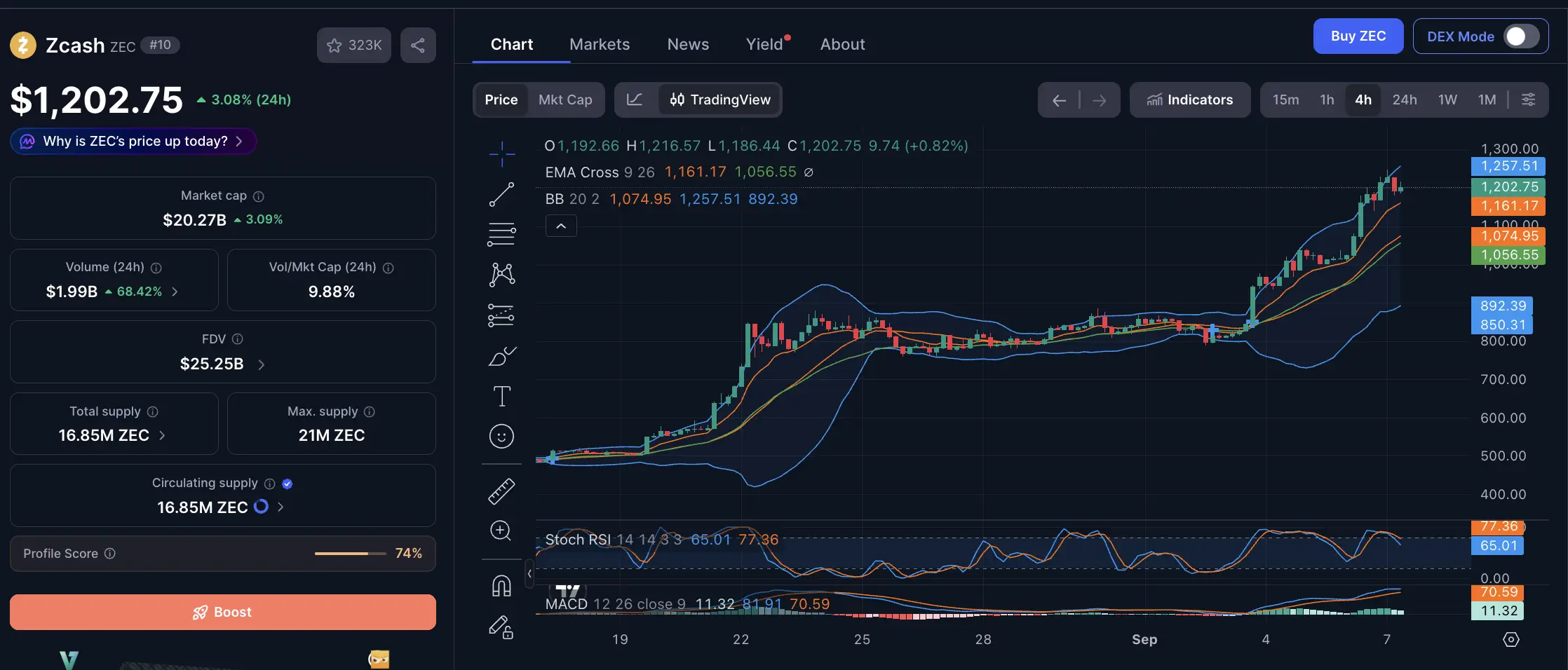Image resolution: width=1568 pixels, height=670 pixels.
Task: Open the Yield tab
Action: [x=764, y=44]
